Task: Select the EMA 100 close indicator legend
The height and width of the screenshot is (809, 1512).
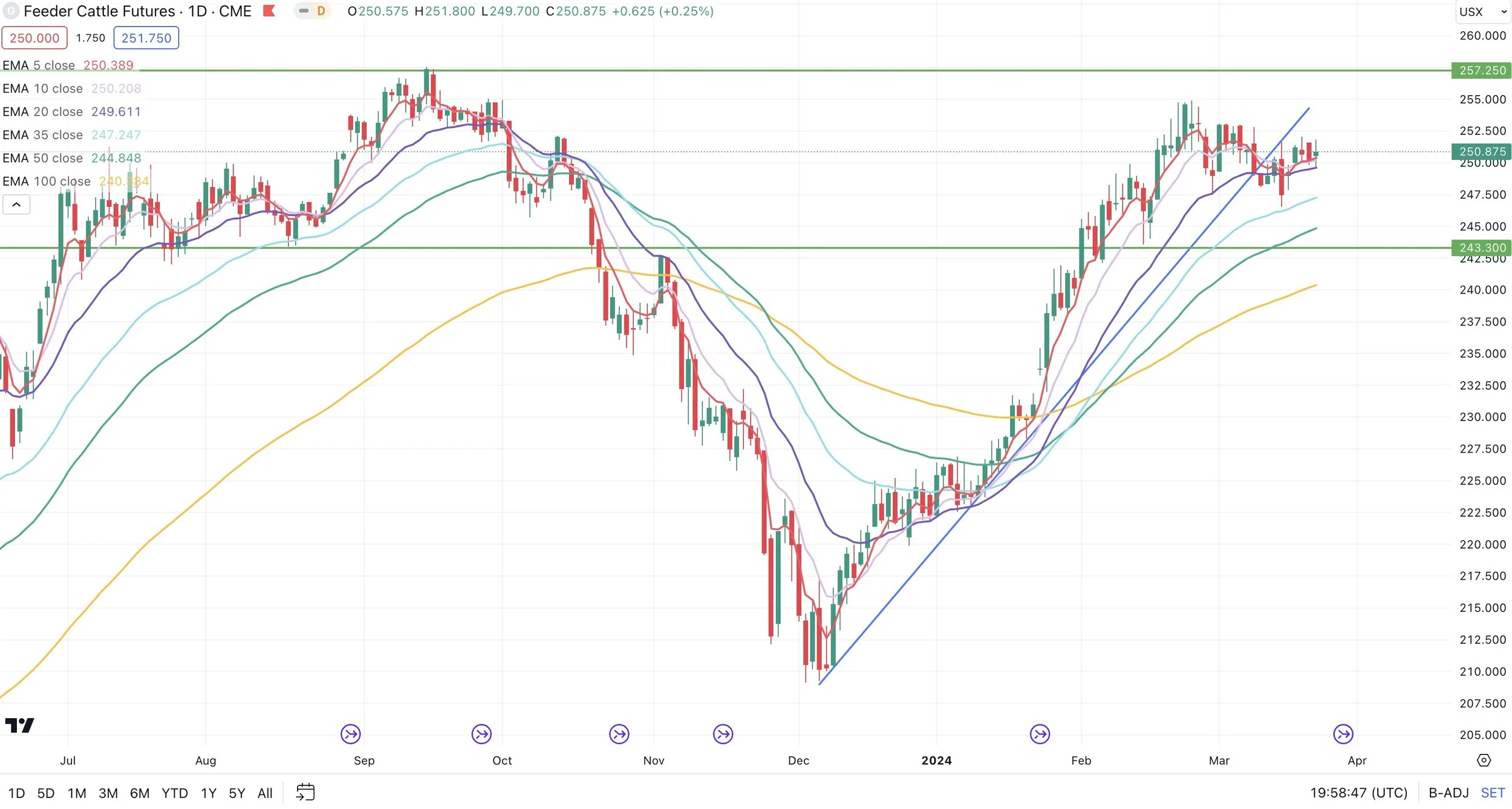Action: (x=47, y=182)
